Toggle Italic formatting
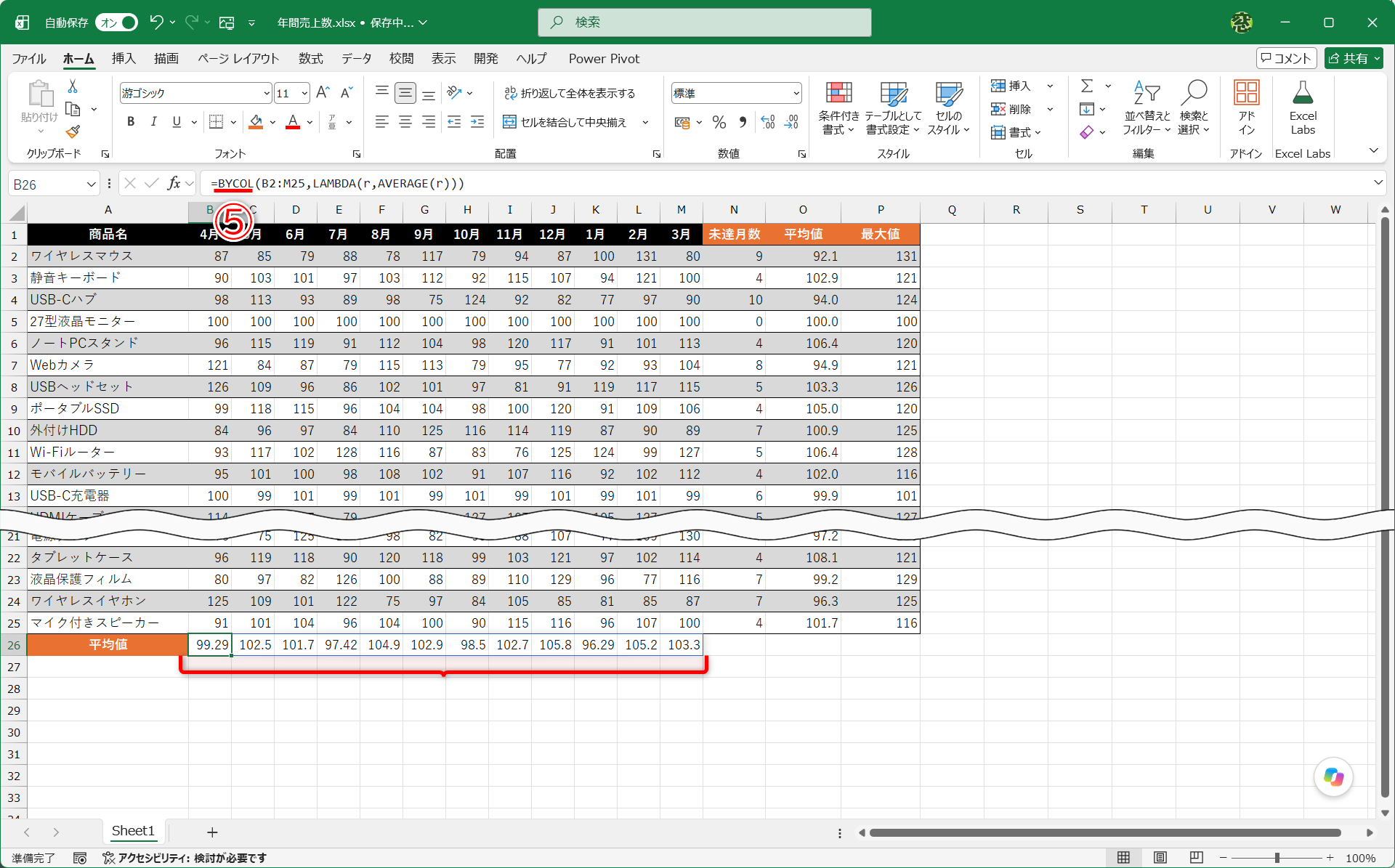 (153, 122)
